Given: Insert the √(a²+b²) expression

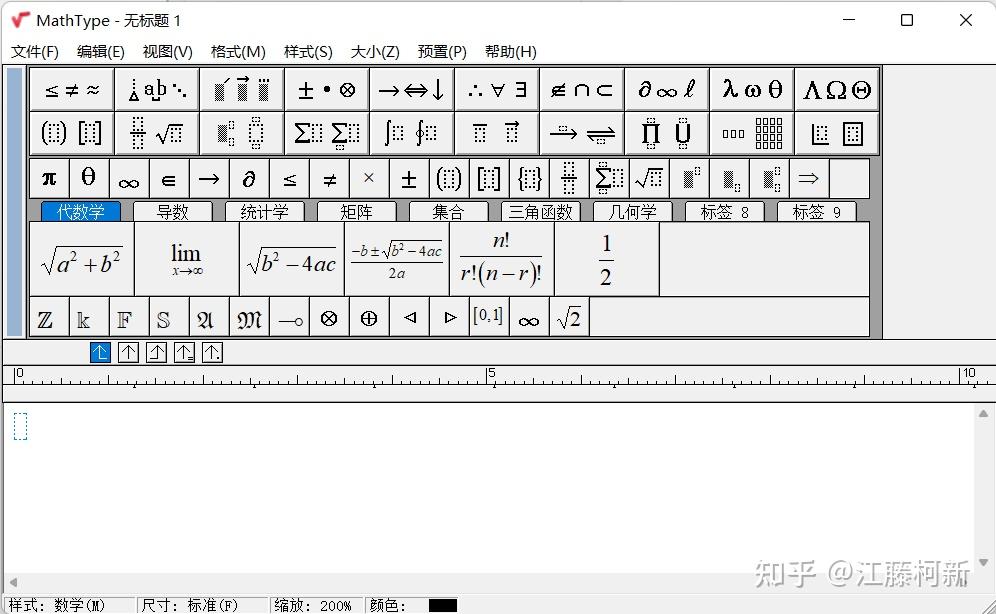Looking at the screenshot, I should tap(82, 259).
